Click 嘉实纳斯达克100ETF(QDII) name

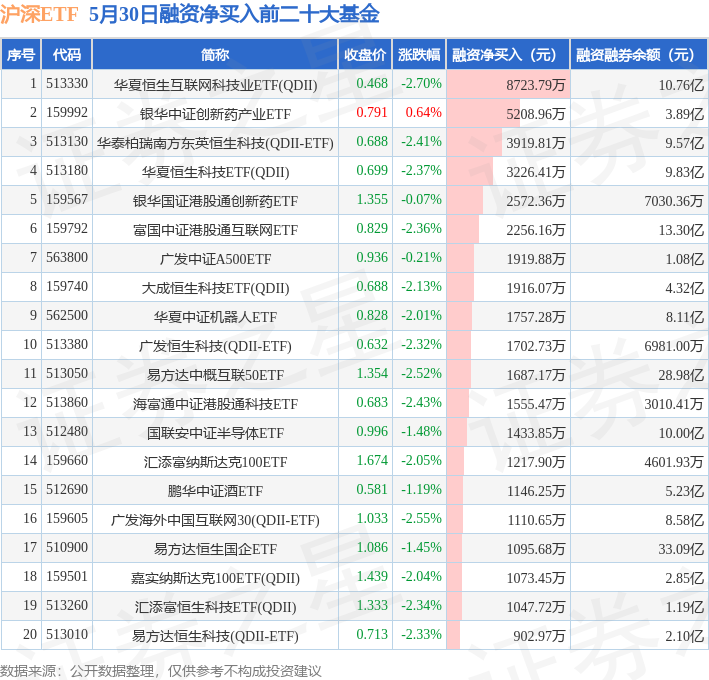pyautogui.click(x=215, y=577)
